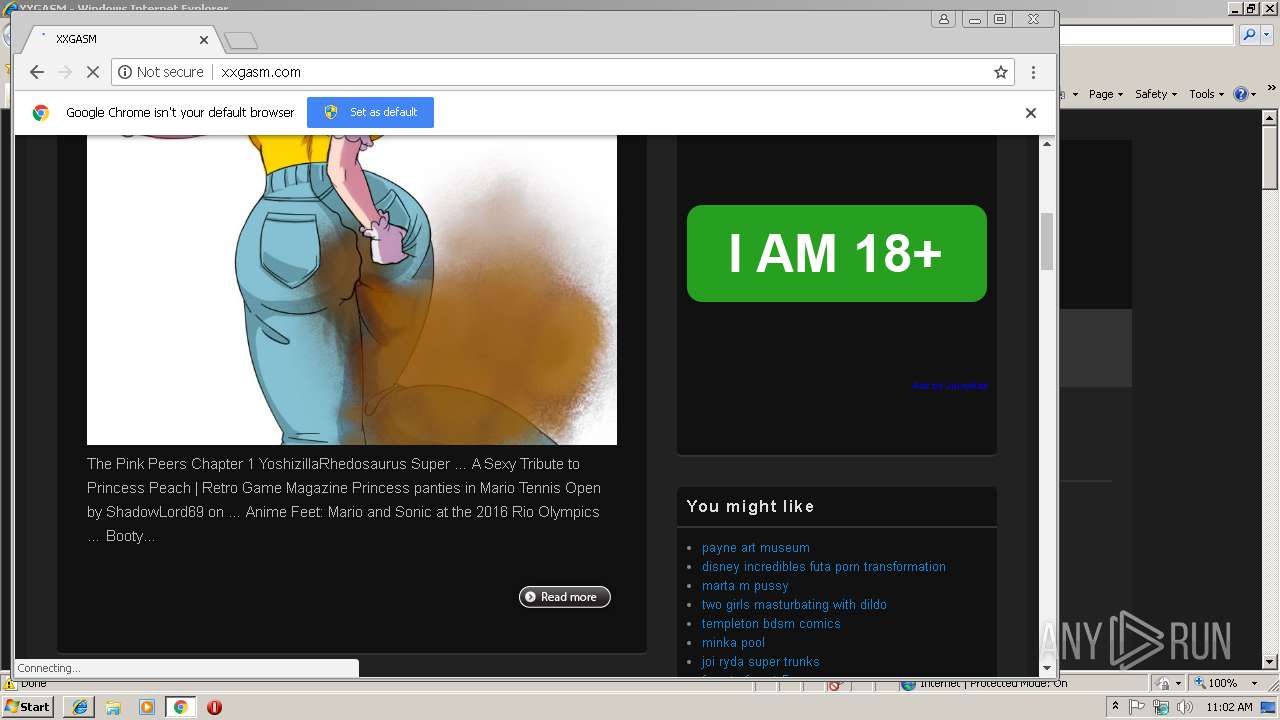Open the Windows Start menu
This screenshot has height=720, width=1280.
[x=27, y=706]
